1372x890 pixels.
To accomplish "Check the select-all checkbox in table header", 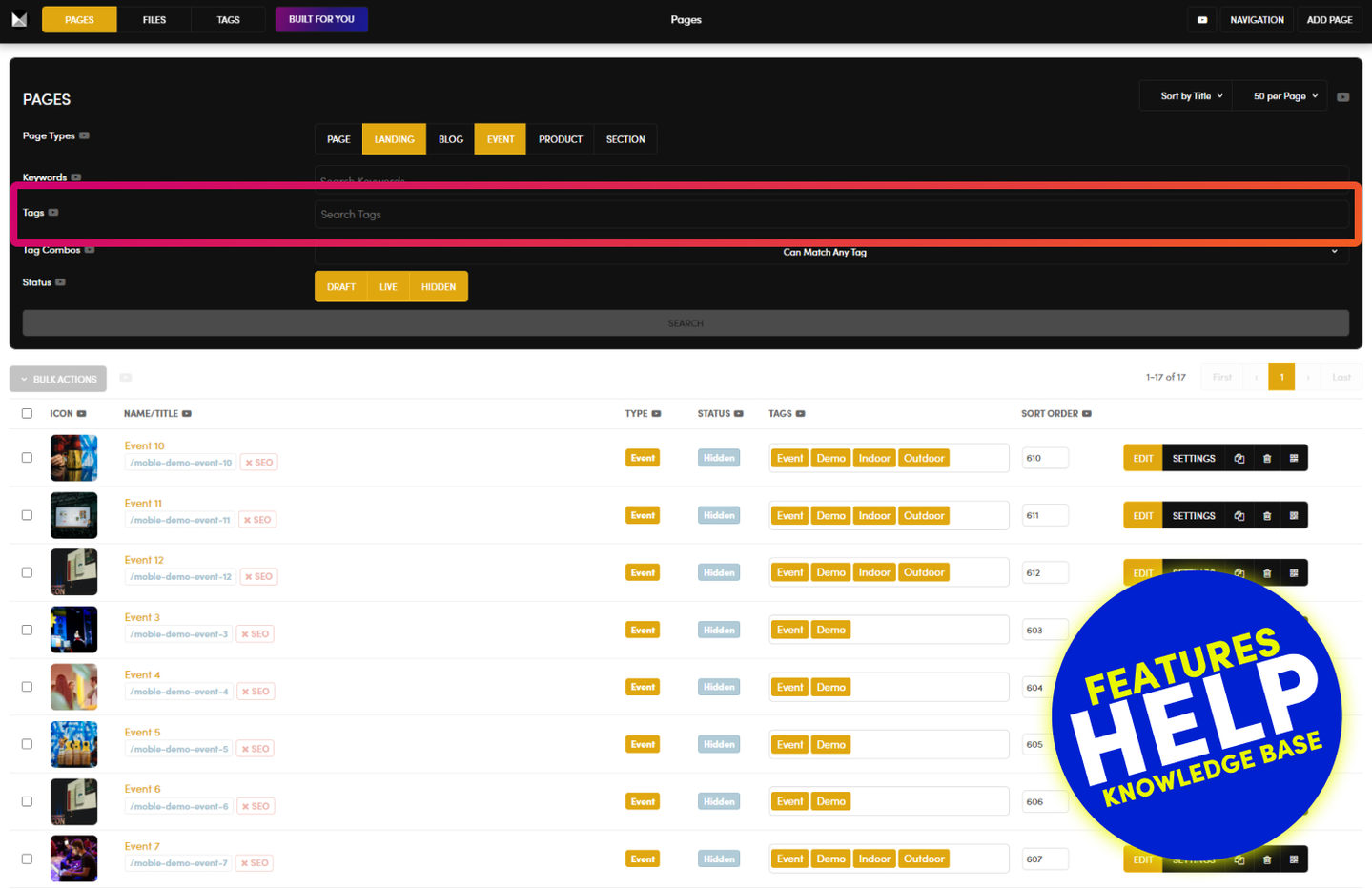I will click(x=27, y=414).
